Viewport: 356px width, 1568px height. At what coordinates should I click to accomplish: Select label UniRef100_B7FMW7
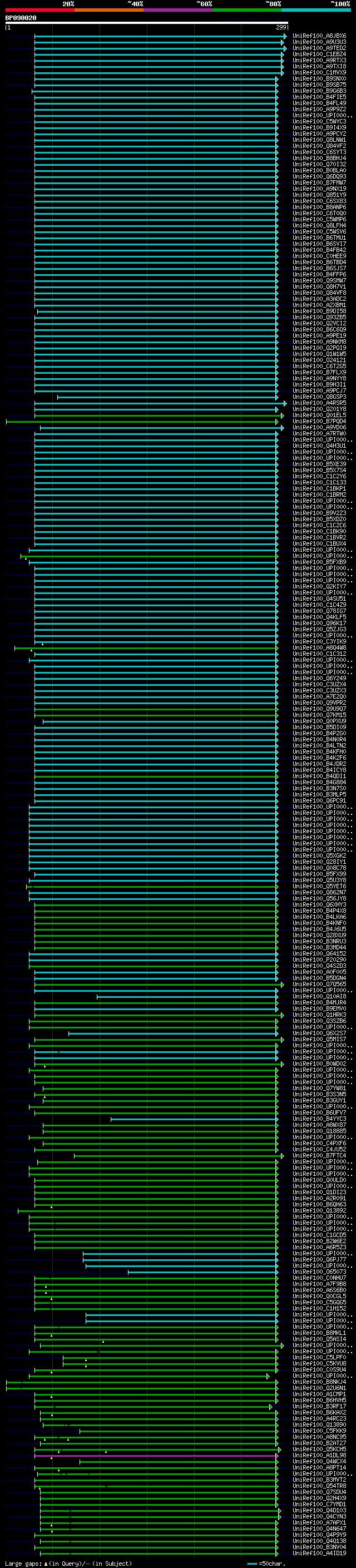pos(319,182)
